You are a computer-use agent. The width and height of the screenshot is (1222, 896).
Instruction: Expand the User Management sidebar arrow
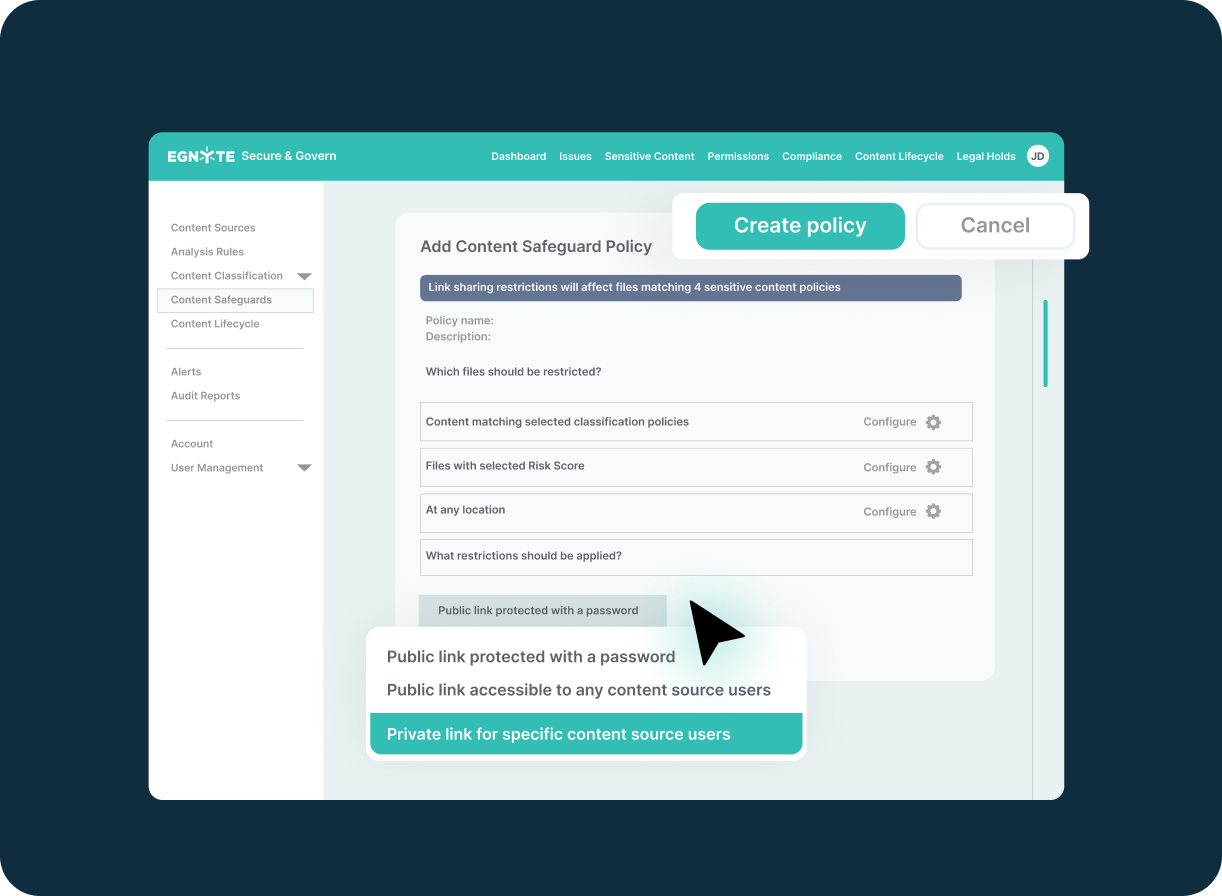point(305,468)
